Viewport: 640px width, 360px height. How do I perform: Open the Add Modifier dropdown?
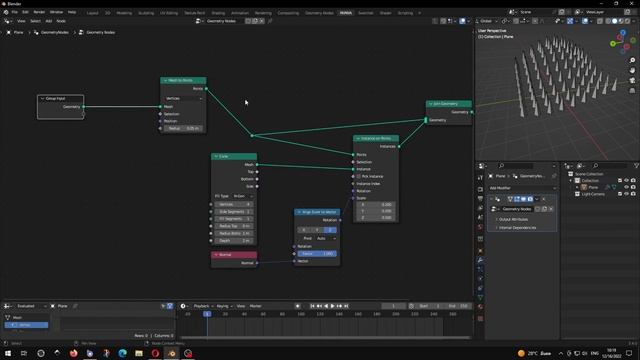[x=522, y=188]
